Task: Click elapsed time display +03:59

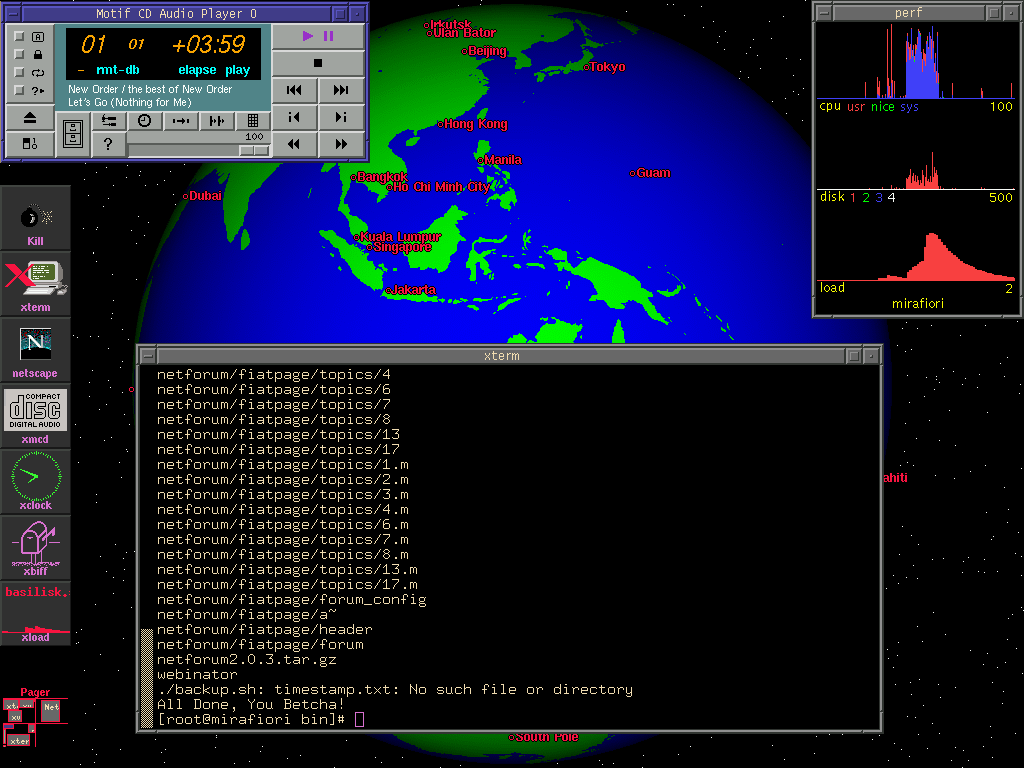Action: (208, 44)
